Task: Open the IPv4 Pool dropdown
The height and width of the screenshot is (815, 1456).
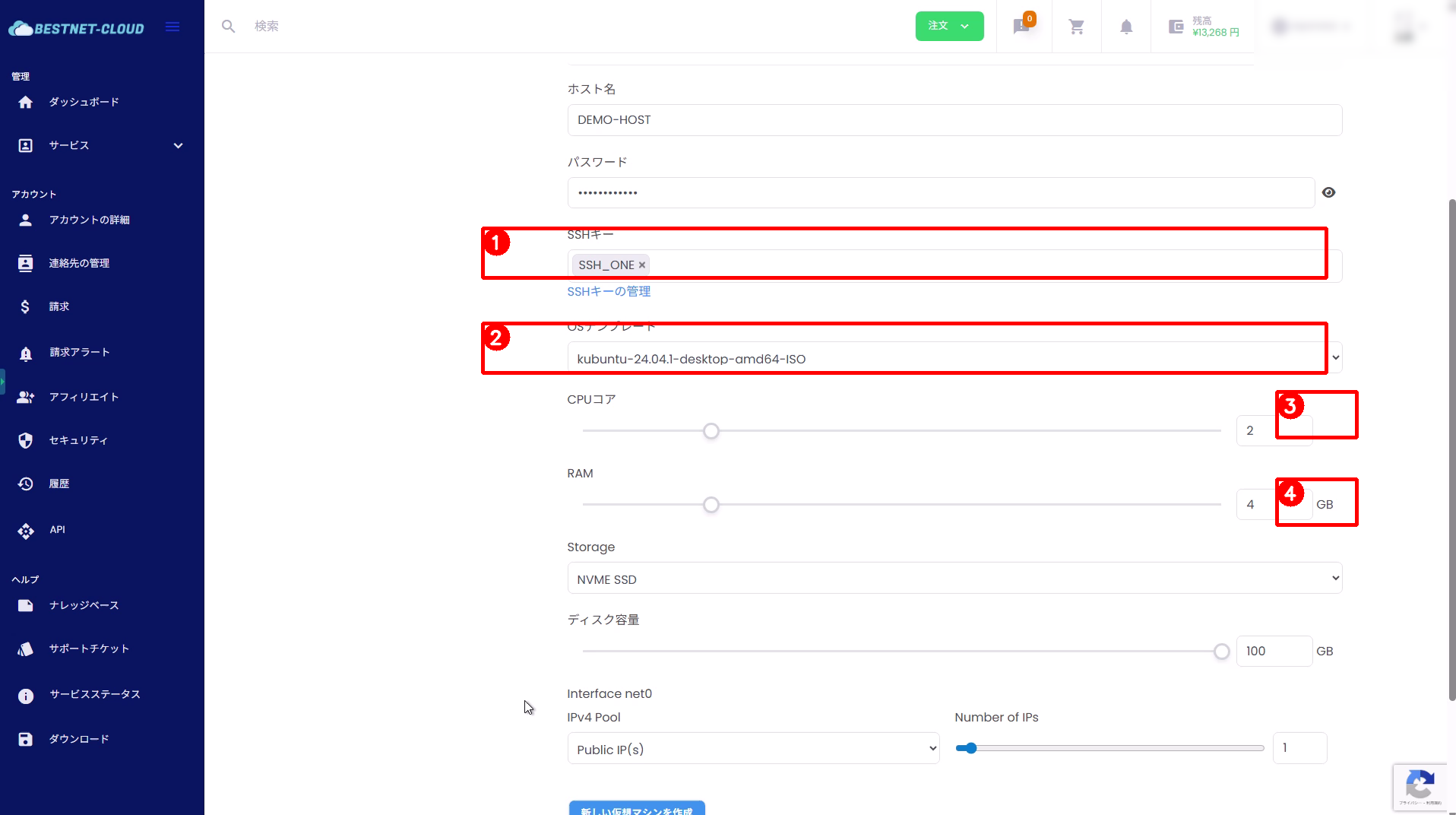Action: tap(753, 749)
